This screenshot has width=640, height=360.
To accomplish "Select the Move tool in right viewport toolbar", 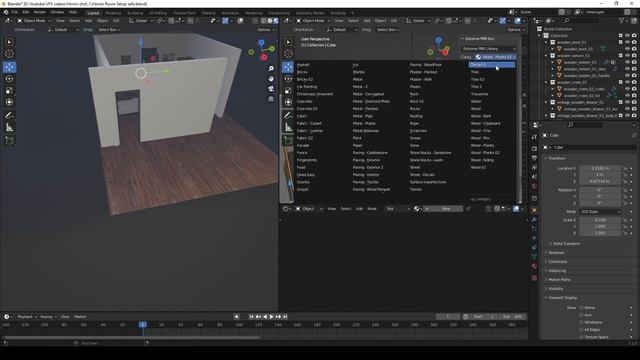I will click(288, 67).
